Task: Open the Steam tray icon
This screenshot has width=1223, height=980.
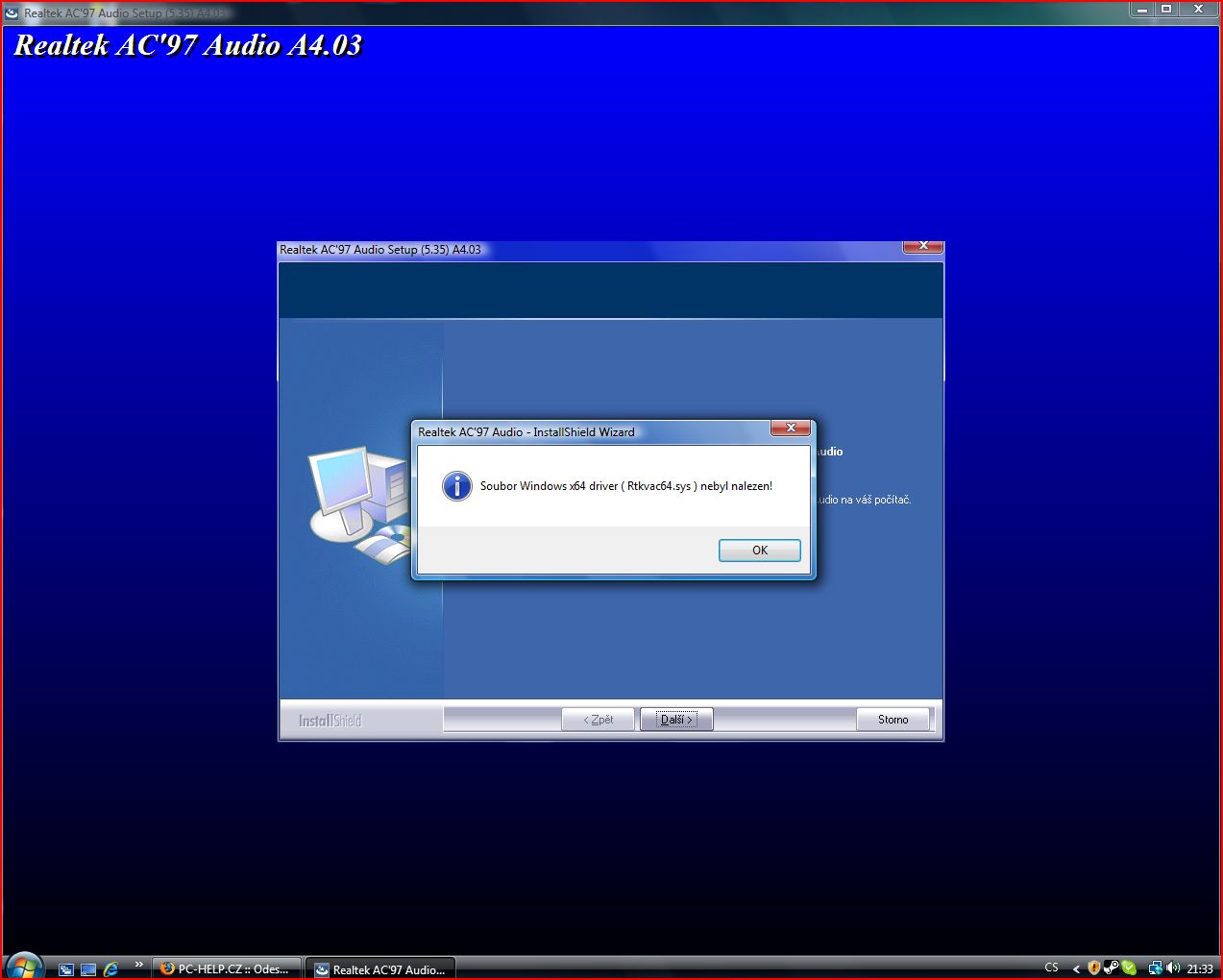Action: point(1111,968)
